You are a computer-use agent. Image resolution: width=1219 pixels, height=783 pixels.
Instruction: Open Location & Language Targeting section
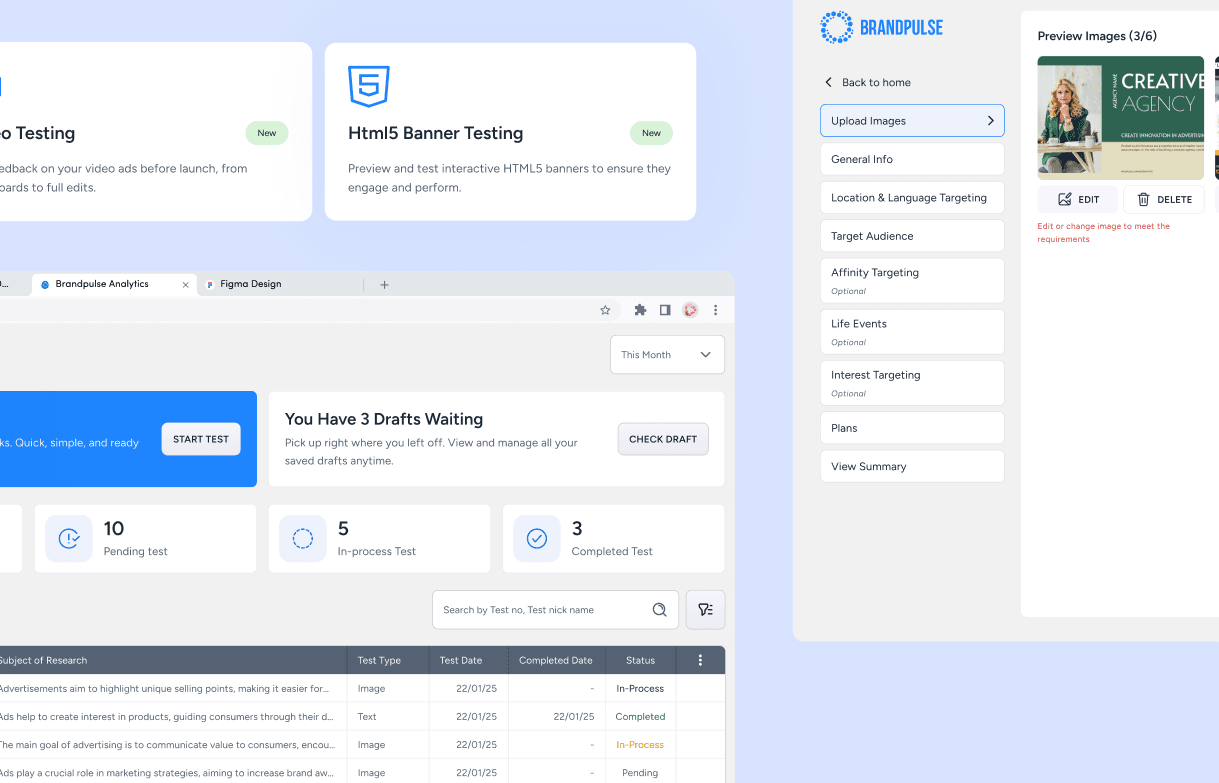912,198
